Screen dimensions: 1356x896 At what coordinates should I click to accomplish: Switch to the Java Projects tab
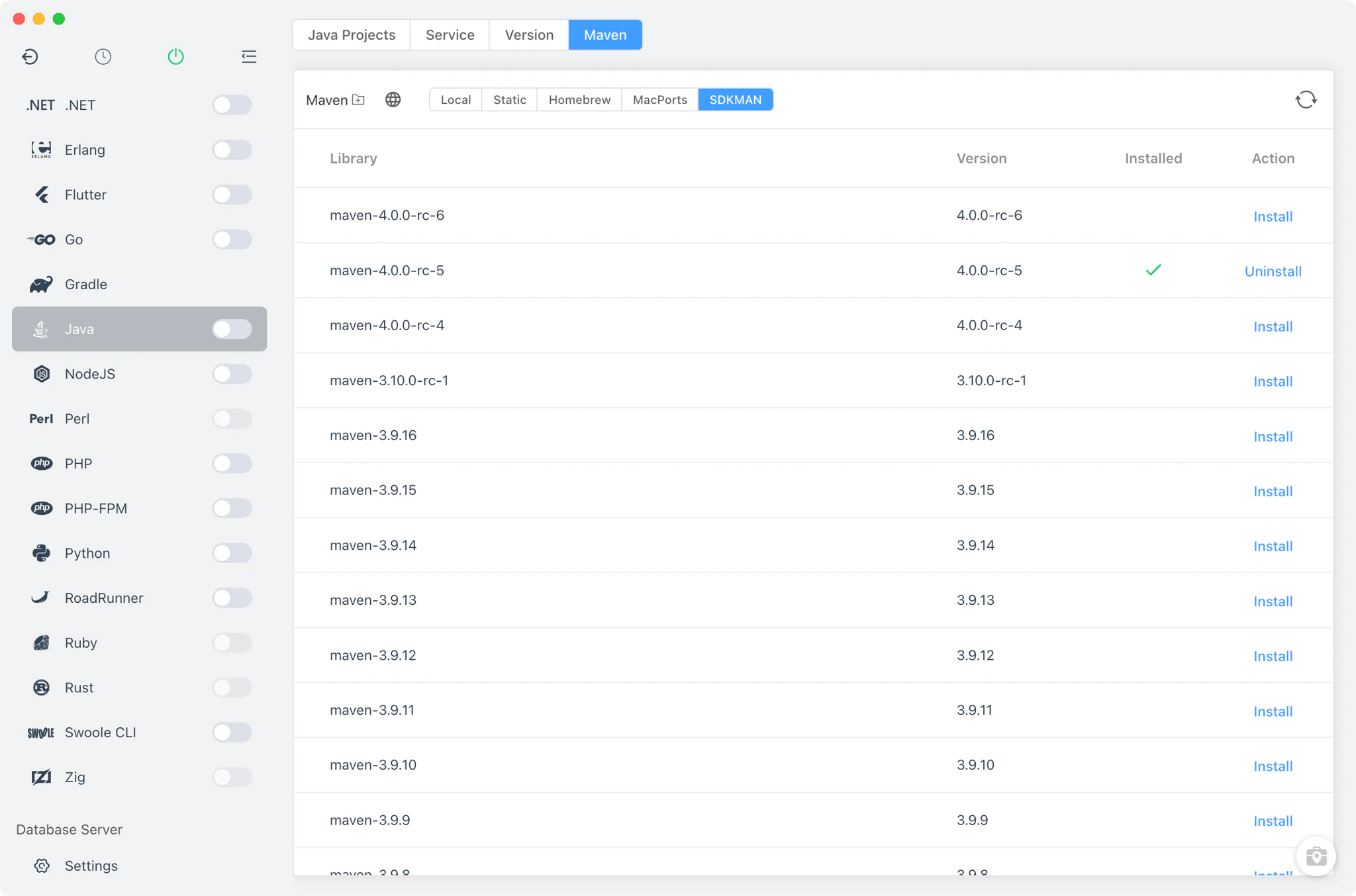352,35
